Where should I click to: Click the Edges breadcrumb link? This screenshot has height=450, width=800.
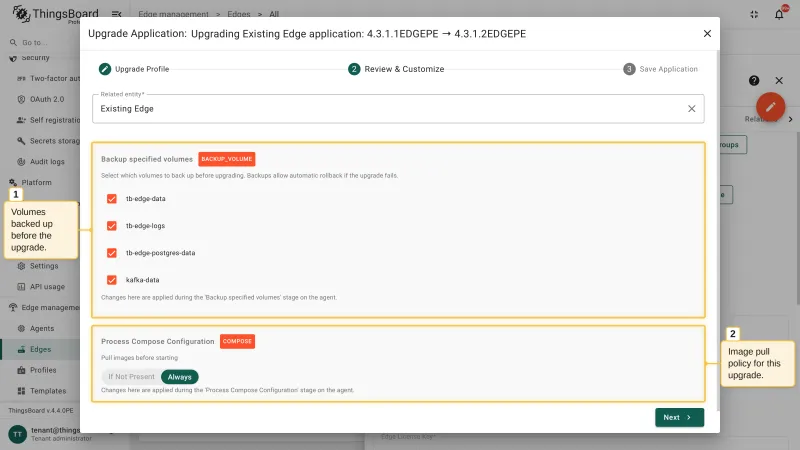239,14
